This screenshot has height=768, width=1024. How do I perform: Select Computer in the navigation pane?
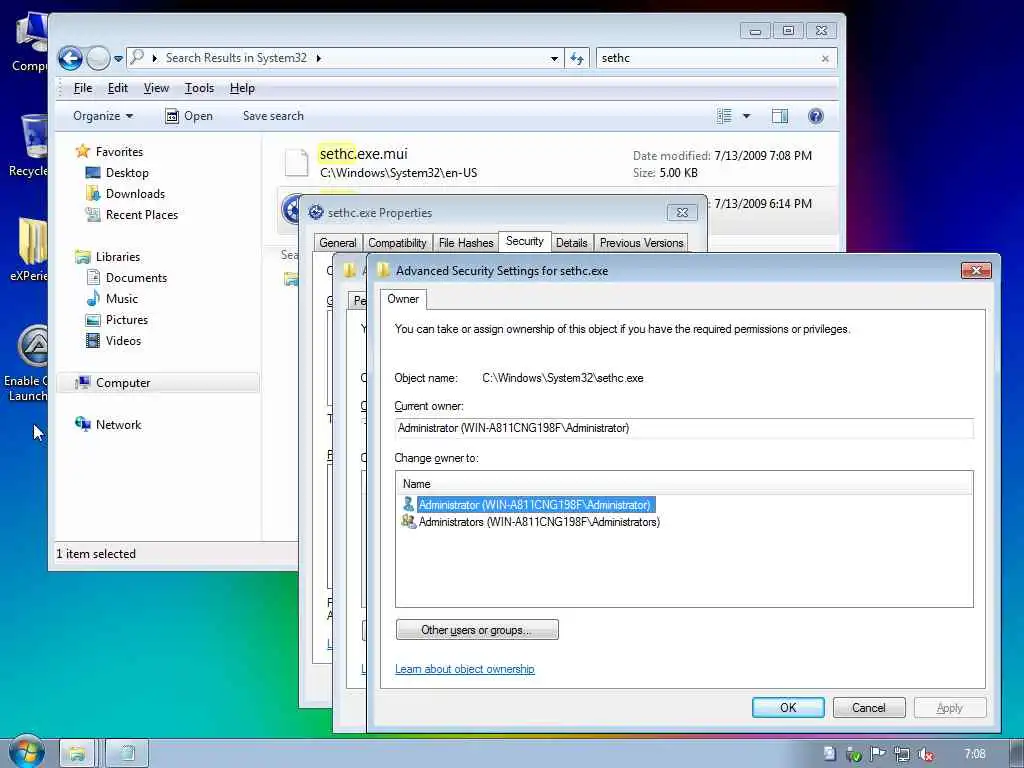click(x=158, y=383)
